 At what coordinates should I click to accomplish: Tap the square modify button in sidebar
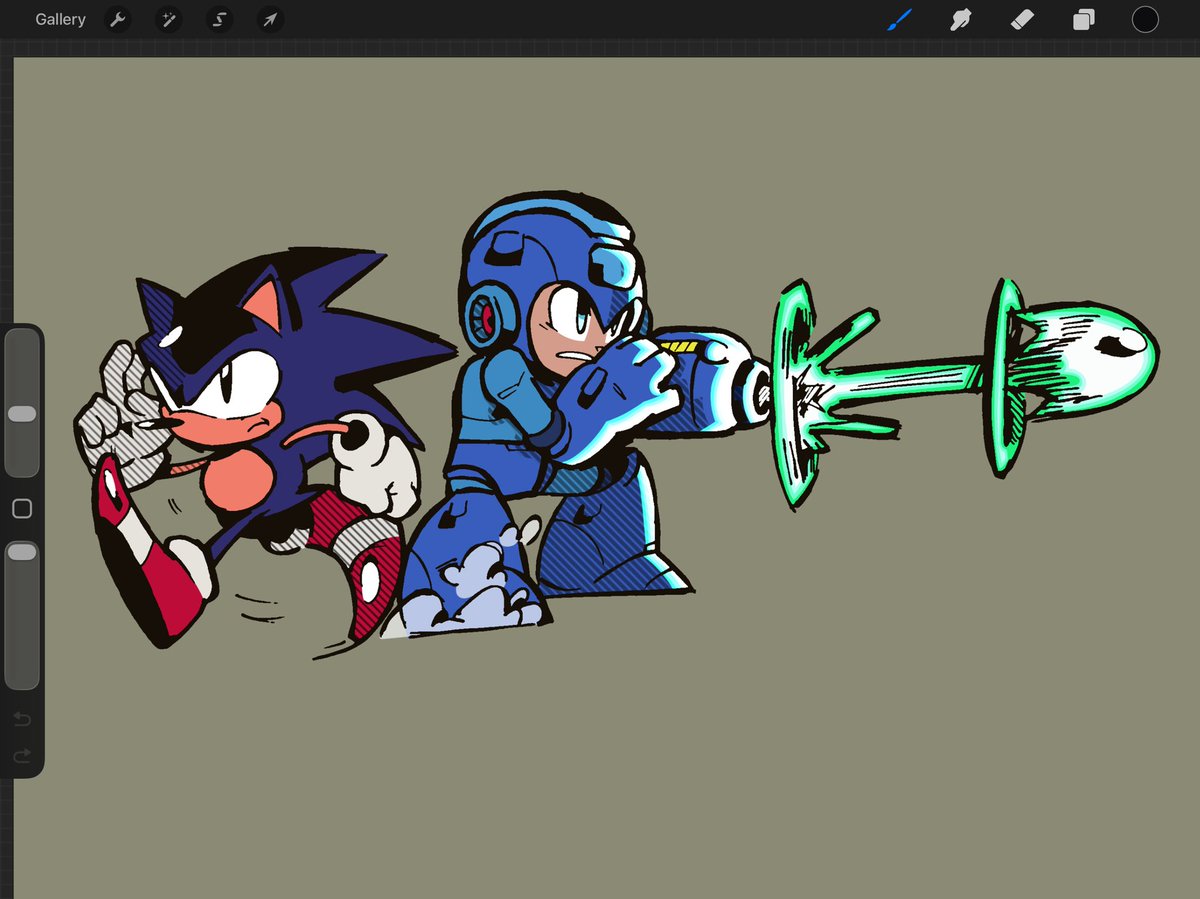[22, 509]
